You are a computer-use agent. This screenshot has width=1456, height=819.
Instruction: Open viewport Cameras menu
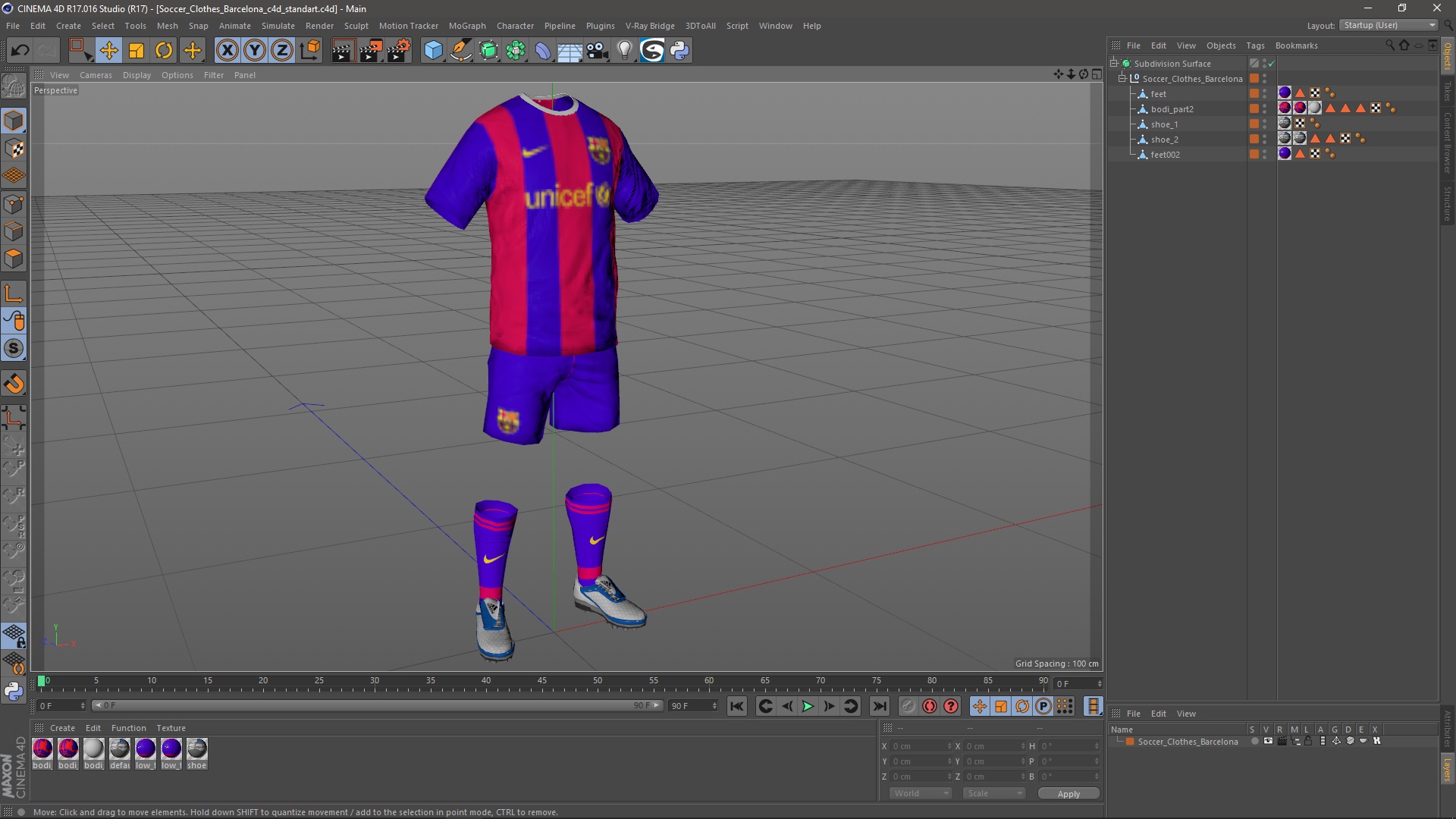96,75
